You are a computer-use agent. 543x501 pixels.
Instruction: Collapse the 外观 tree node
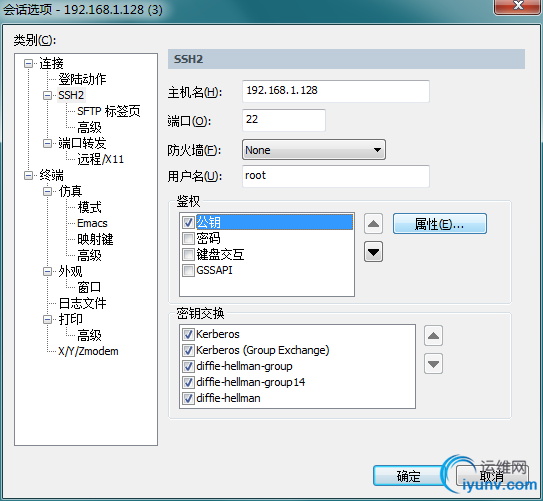click(47, 271)
